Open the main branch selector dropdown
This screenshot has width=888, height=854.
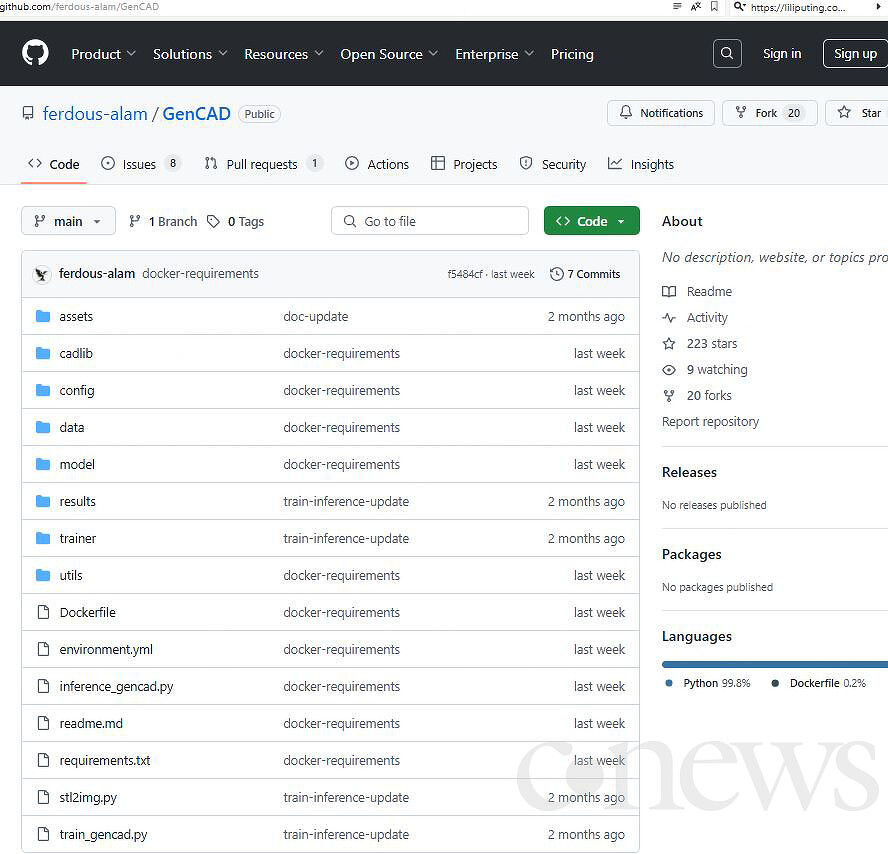(x=69, y=221)
